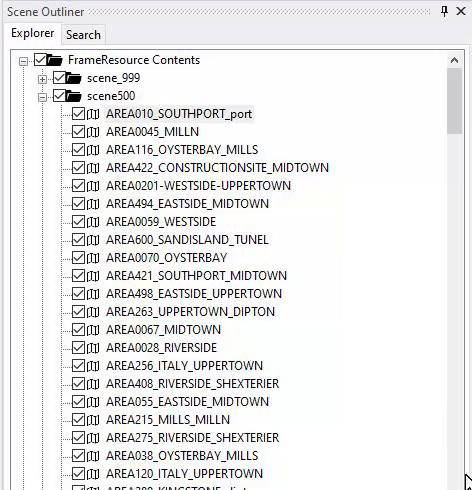The width and height of the screenshot is (472, 490).
Task: Select the AREA263_UPPERTOWN_DIPTON row
Action: [x=190, y=312]
